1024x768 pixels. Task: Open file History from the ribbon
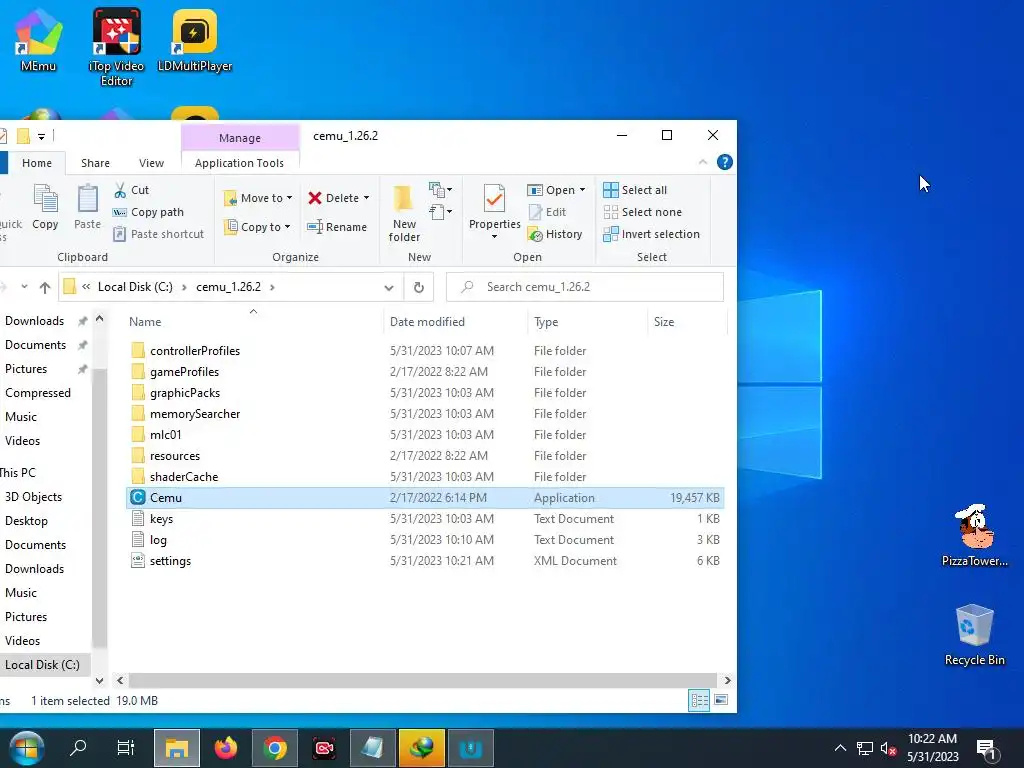[555, 234]
